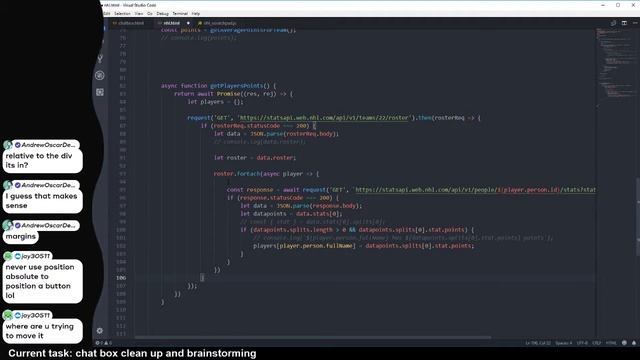Split the editor to the right
640x360 pixels.
(x=624, y=23)
